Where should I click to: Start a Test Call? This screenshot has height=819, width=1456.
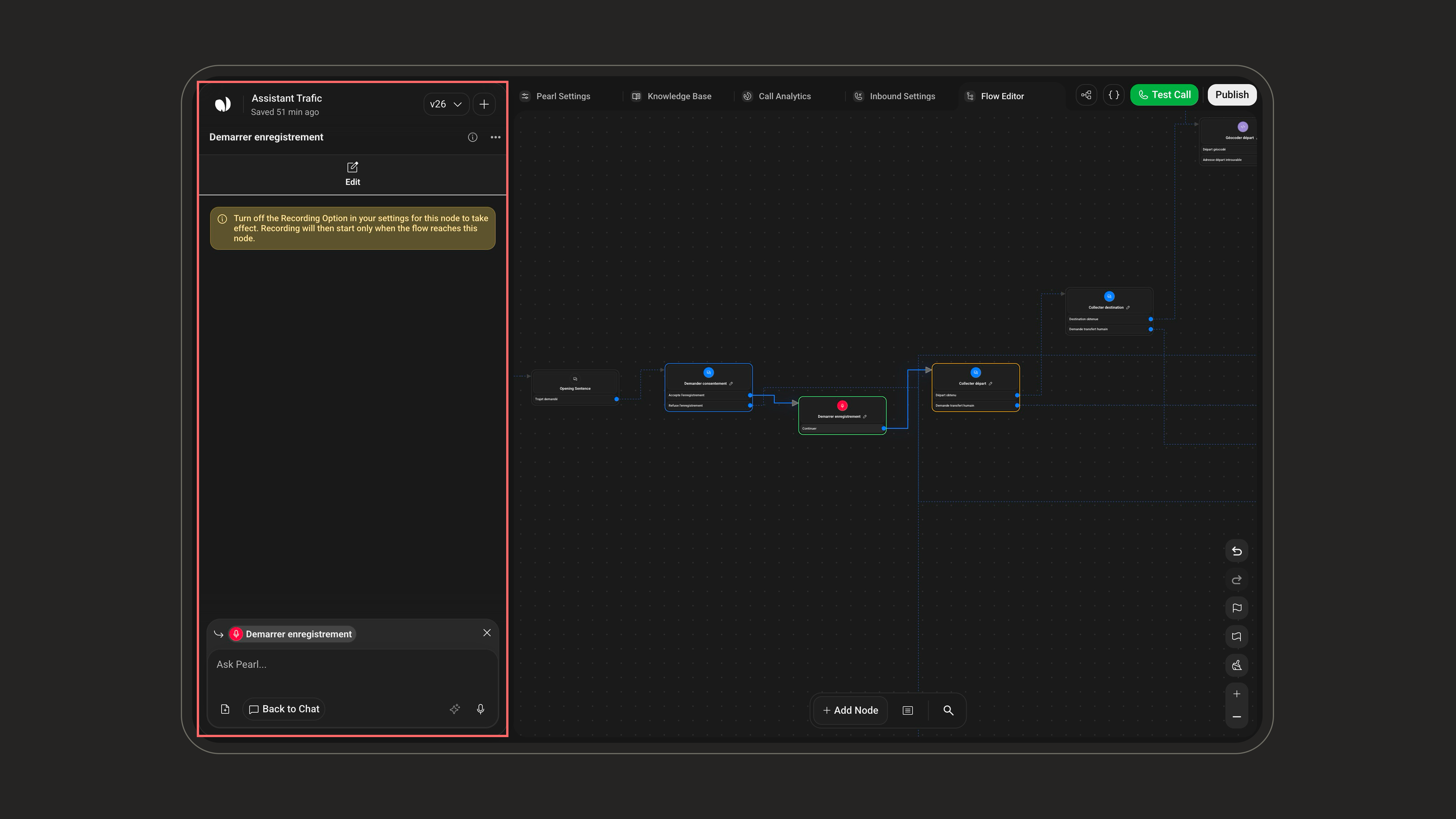click(x=1164, y=95)
